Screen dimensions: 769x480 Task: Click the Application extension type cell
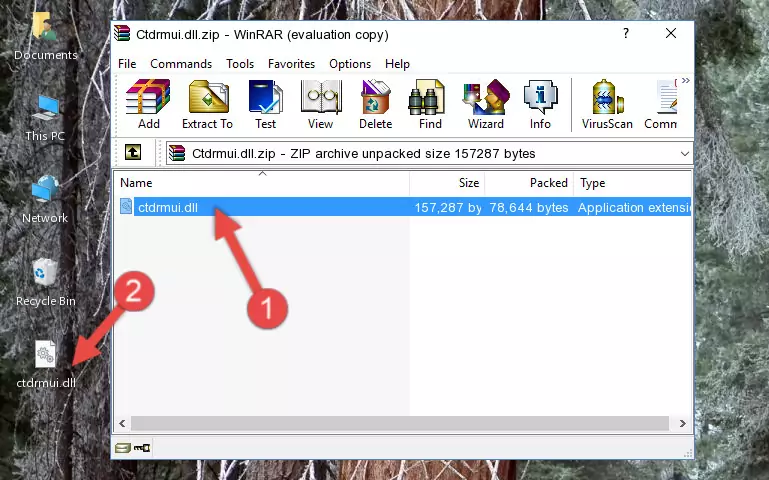(x=634, y=208)
